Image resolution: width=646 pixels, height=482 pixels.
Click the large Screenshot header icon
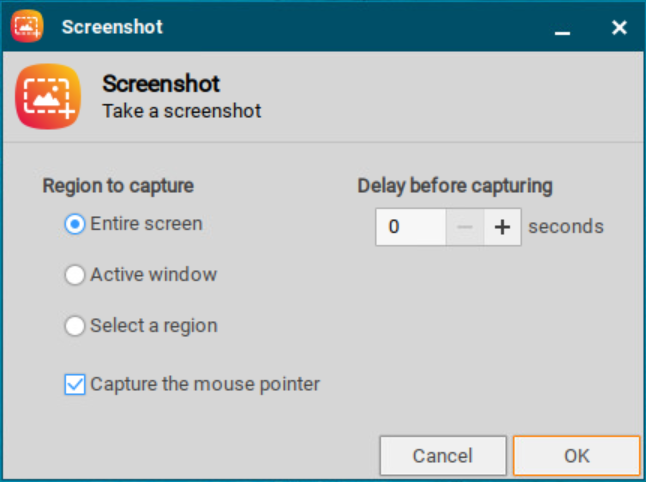point(47,97)
